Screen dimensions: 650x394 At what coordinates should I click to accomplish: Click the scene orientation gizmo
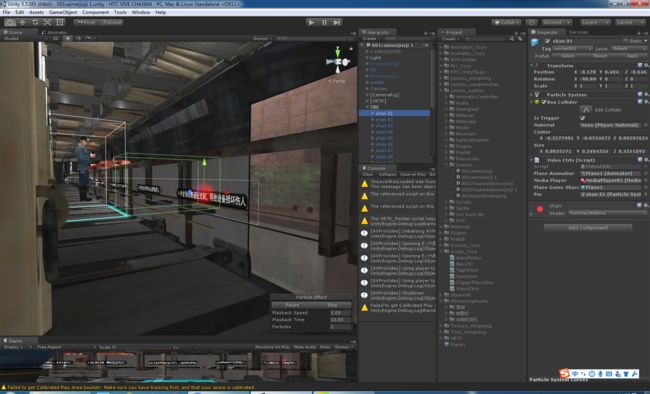click(338, 61)
